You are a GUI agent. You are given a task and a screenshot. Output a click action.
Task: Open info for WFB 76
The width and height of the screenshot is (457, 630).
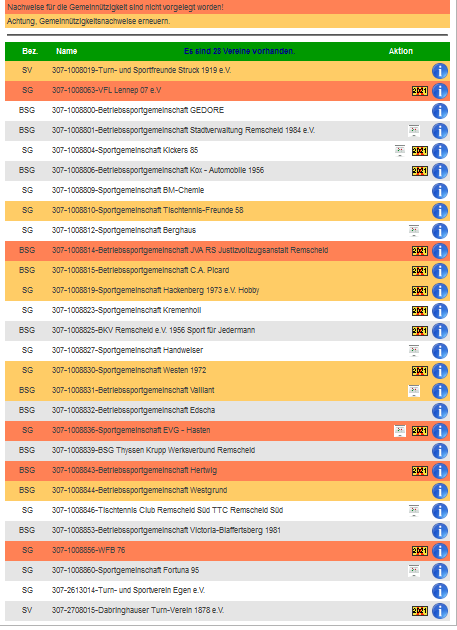pyautogui.click(x=440, y=551)
